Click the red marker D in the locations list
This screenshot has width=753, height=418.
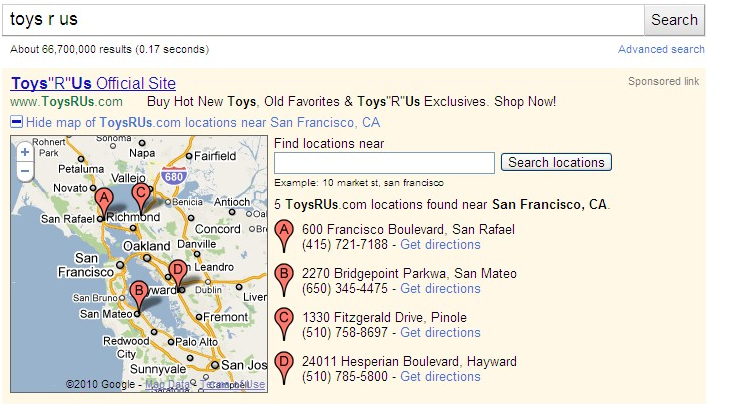[x=284, y=368]
